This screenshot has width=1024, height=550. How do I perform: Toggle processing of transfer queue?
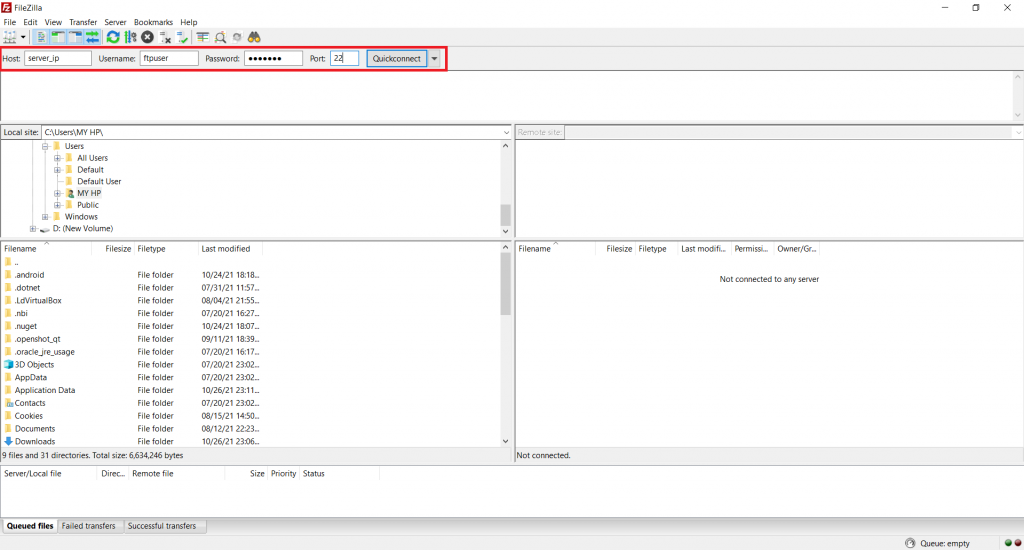click(130, 37)
